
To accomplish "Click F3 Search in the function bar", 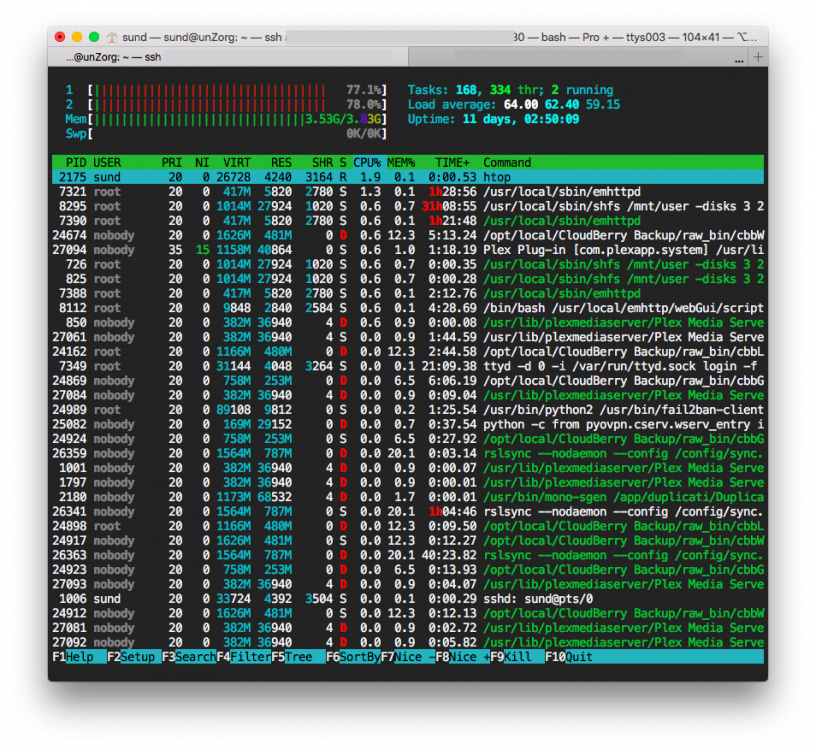I will 188,657.
